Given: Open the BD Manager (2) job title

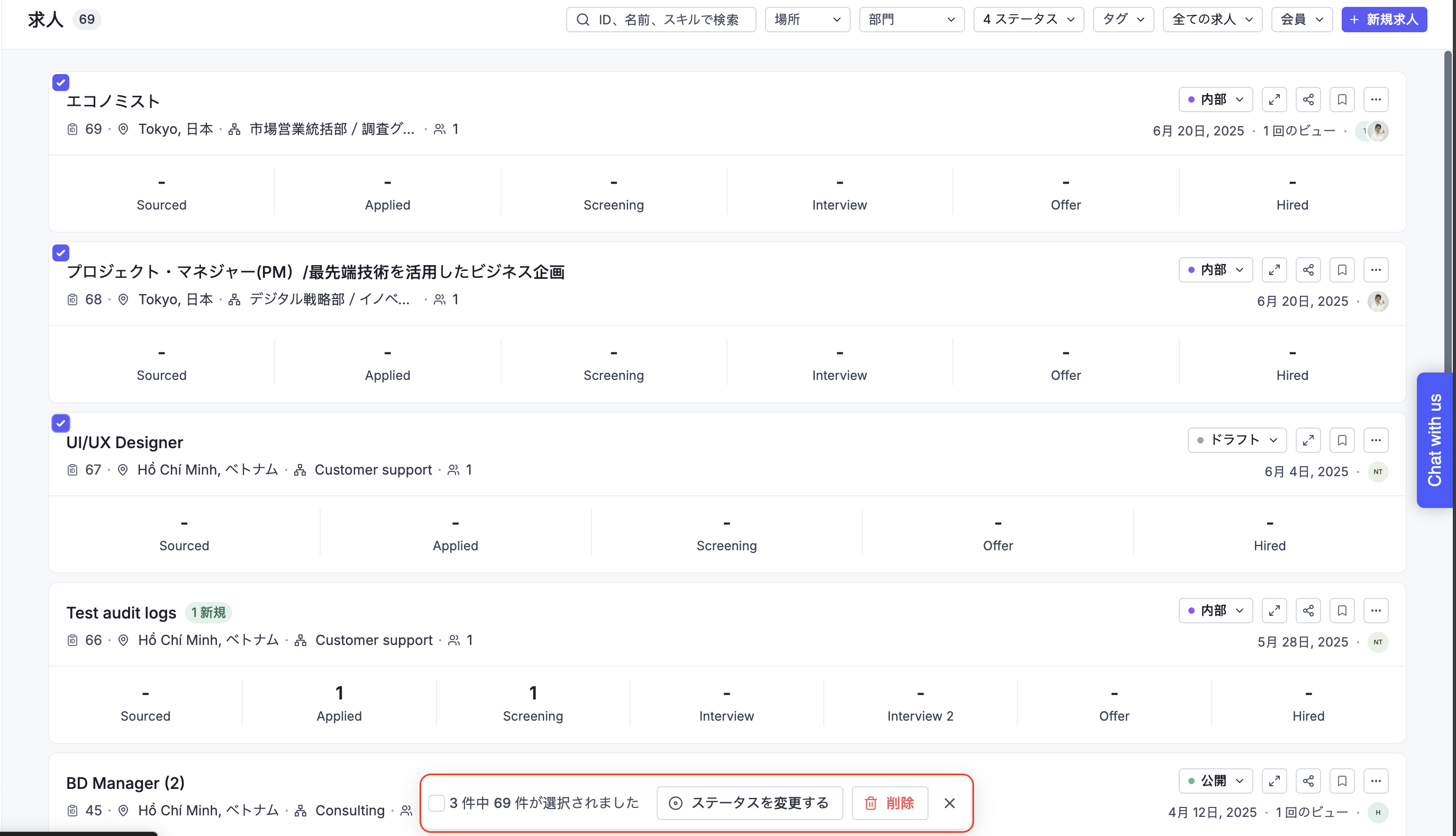Looking at the screenshot, I should [x=125, y=783].
